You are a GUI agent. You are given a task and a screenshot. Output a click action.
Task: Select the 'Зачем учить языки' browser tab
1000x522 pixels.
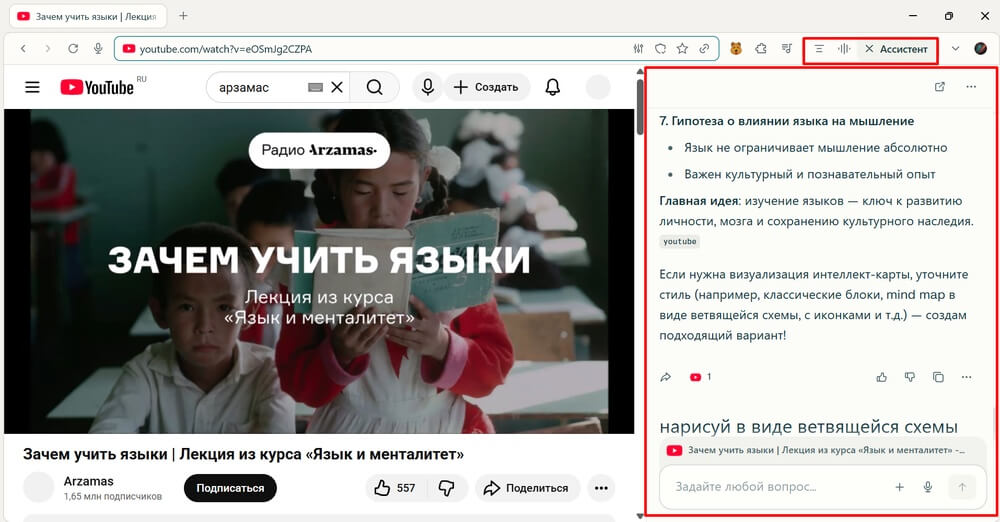[x=88, y=17]
